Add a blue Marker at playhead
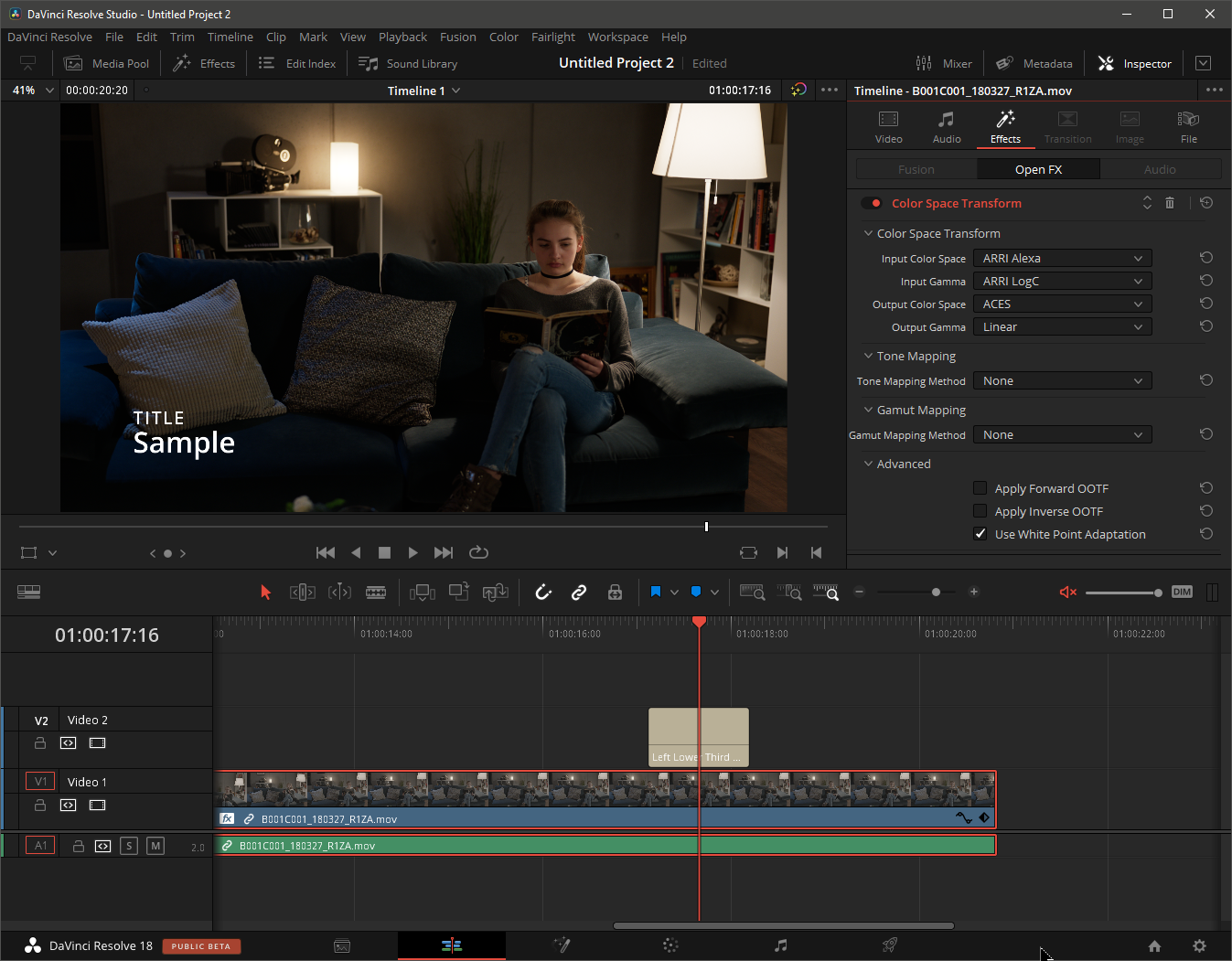This screenshot has height=961, width=1232. (x=696, y=593)
